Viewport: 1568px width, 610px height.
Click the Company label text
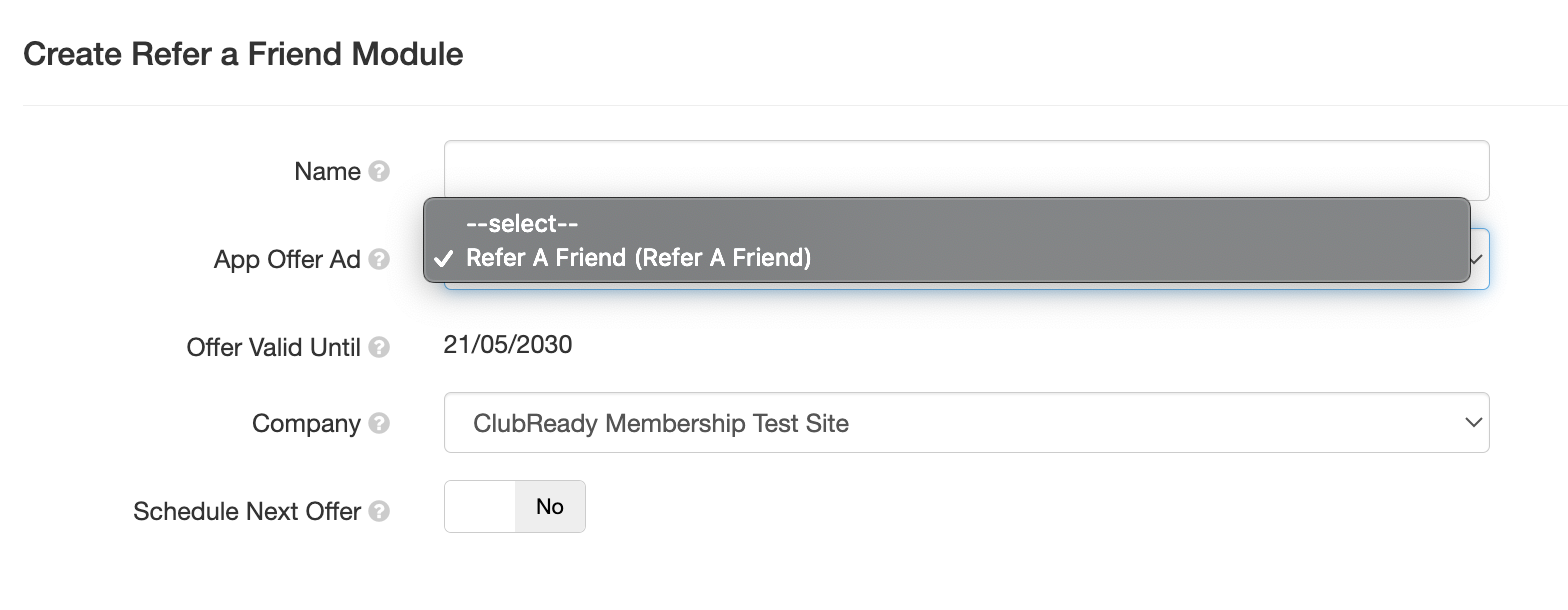point(306,424)
